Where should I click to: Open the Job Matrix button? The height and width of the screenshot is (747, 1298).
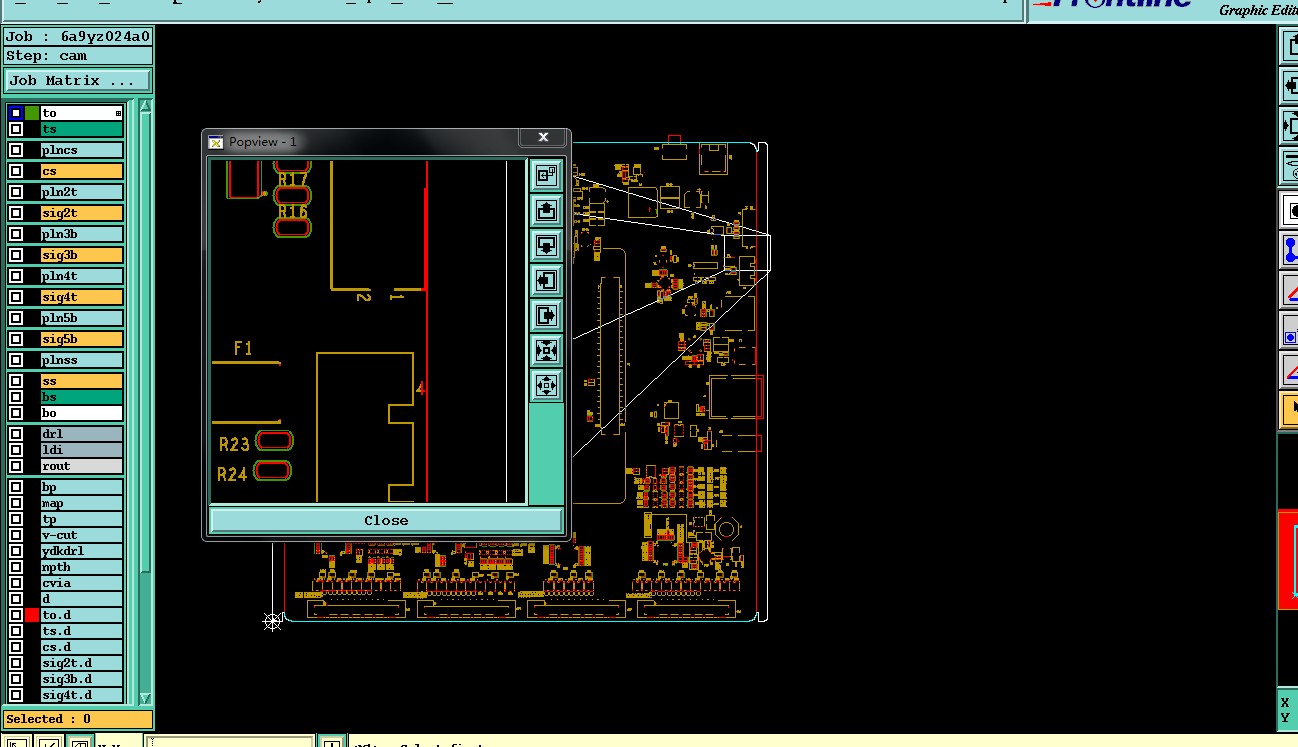pyautogui.click(x=78, y=80)
